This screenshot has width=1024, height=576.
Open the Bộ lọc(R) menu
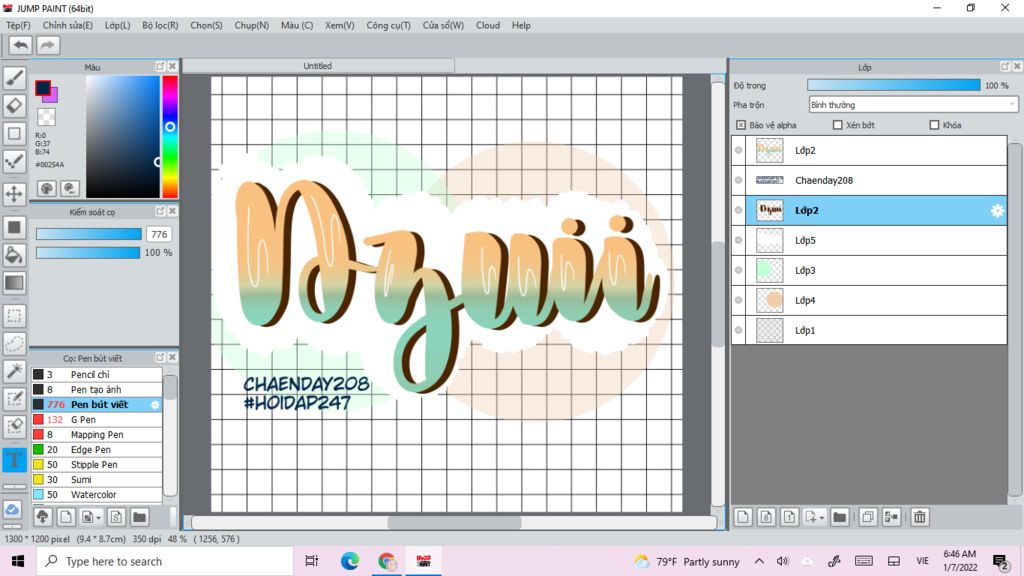pos(160,25)
